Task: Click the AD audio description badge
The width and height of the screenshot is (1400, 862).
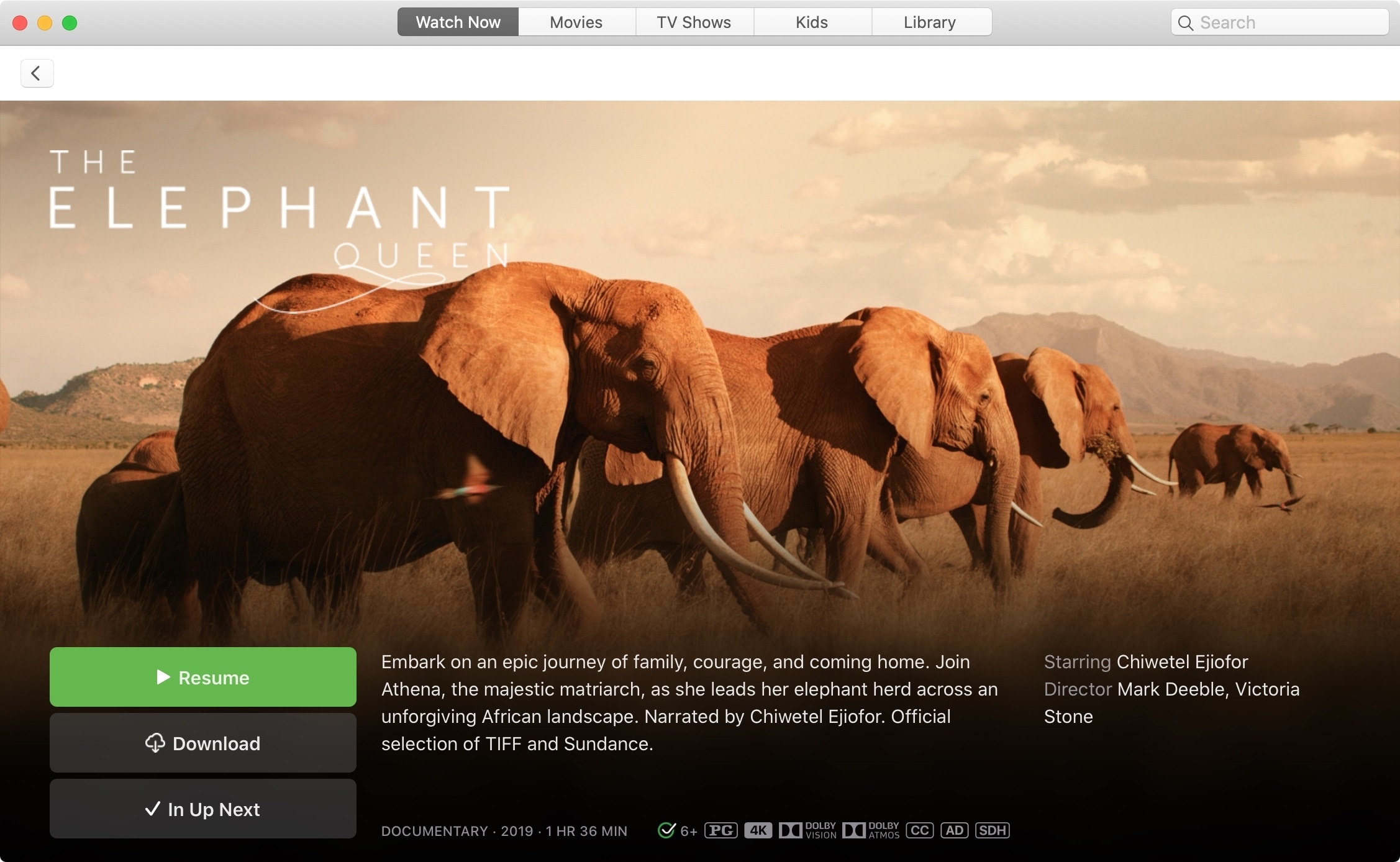Action: (x=955, y=830)
